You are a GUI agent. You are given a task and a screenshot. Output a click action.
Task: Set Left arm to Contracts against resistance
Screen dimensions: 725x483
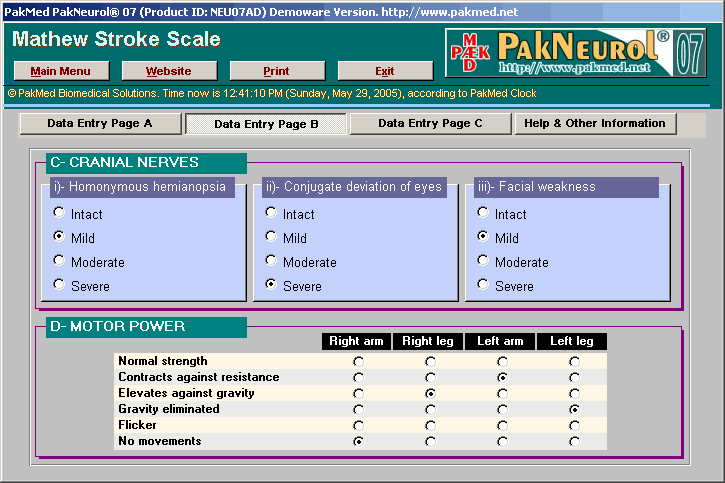(x=503, y=378)
